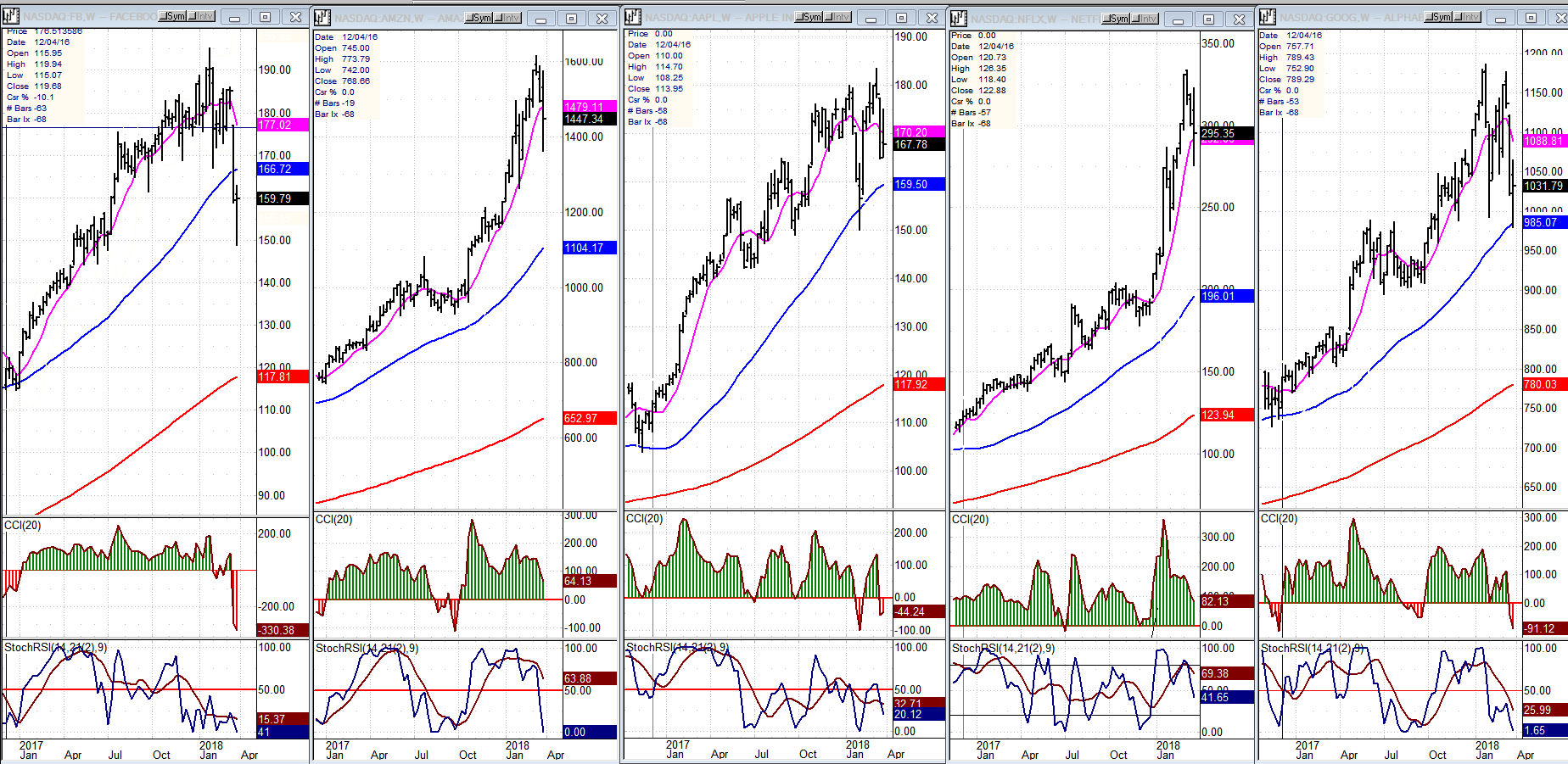Open the Facebook chart window system icon
1568x764 pixels.
(11, 16)
